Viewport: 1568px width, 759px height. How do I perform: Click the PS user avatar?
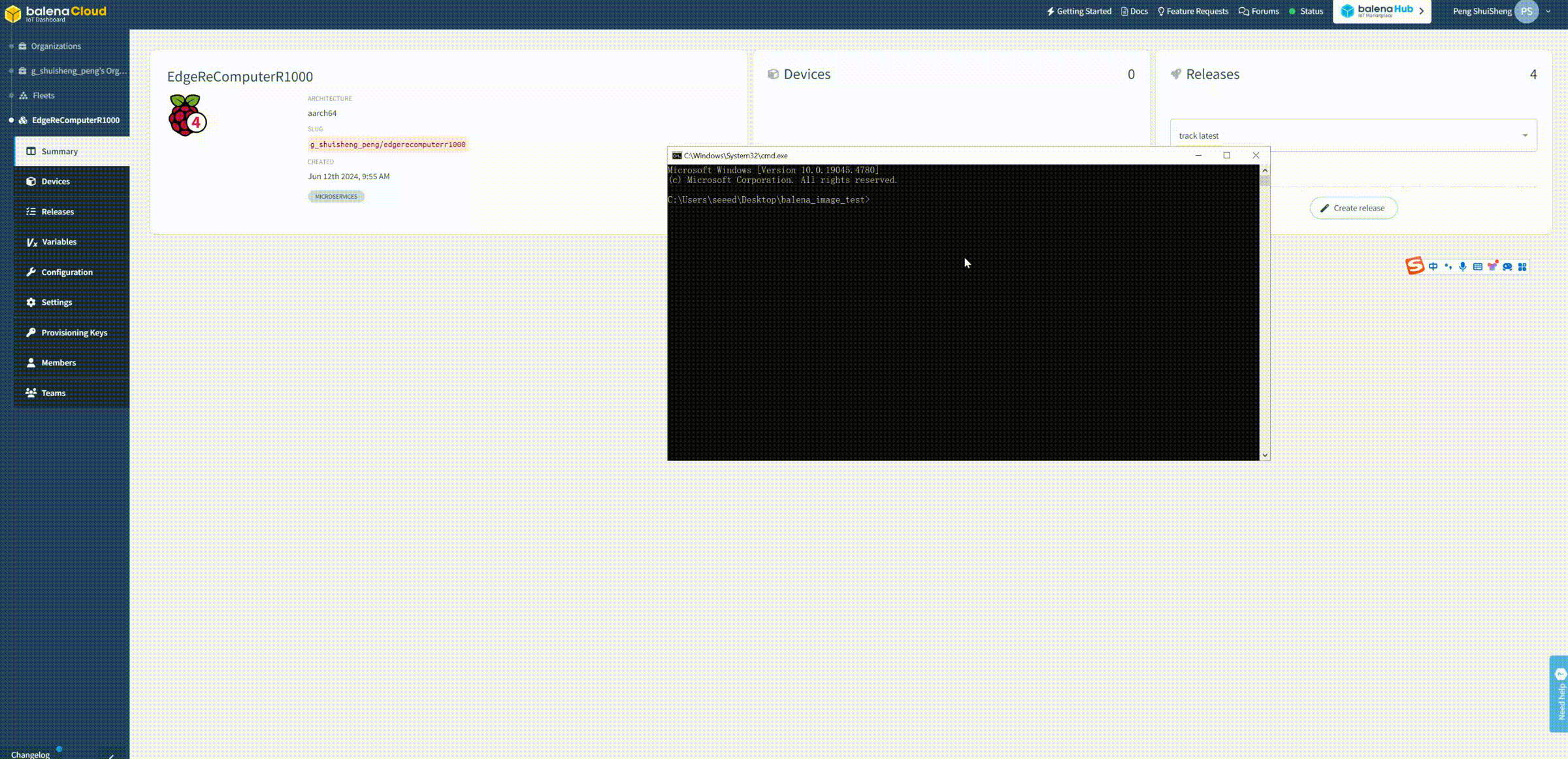[x=1526, y=11]
